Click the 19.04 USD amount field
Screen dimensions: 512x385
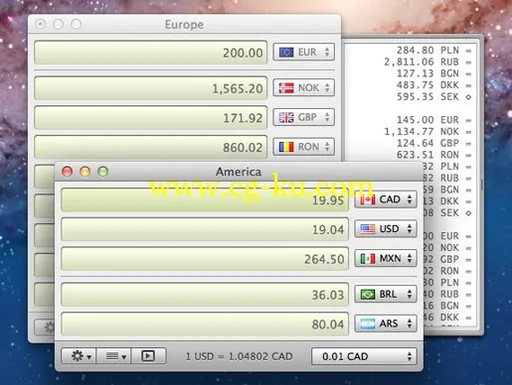[205, 229]
